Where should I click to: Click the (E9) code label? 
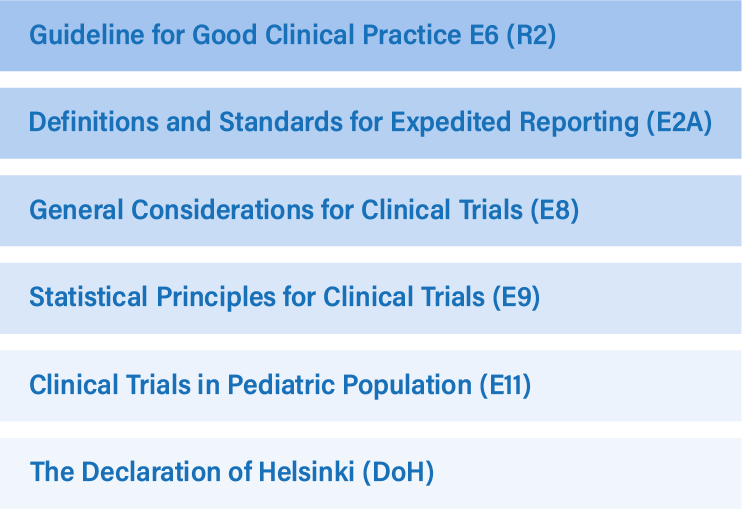[516, 298]
